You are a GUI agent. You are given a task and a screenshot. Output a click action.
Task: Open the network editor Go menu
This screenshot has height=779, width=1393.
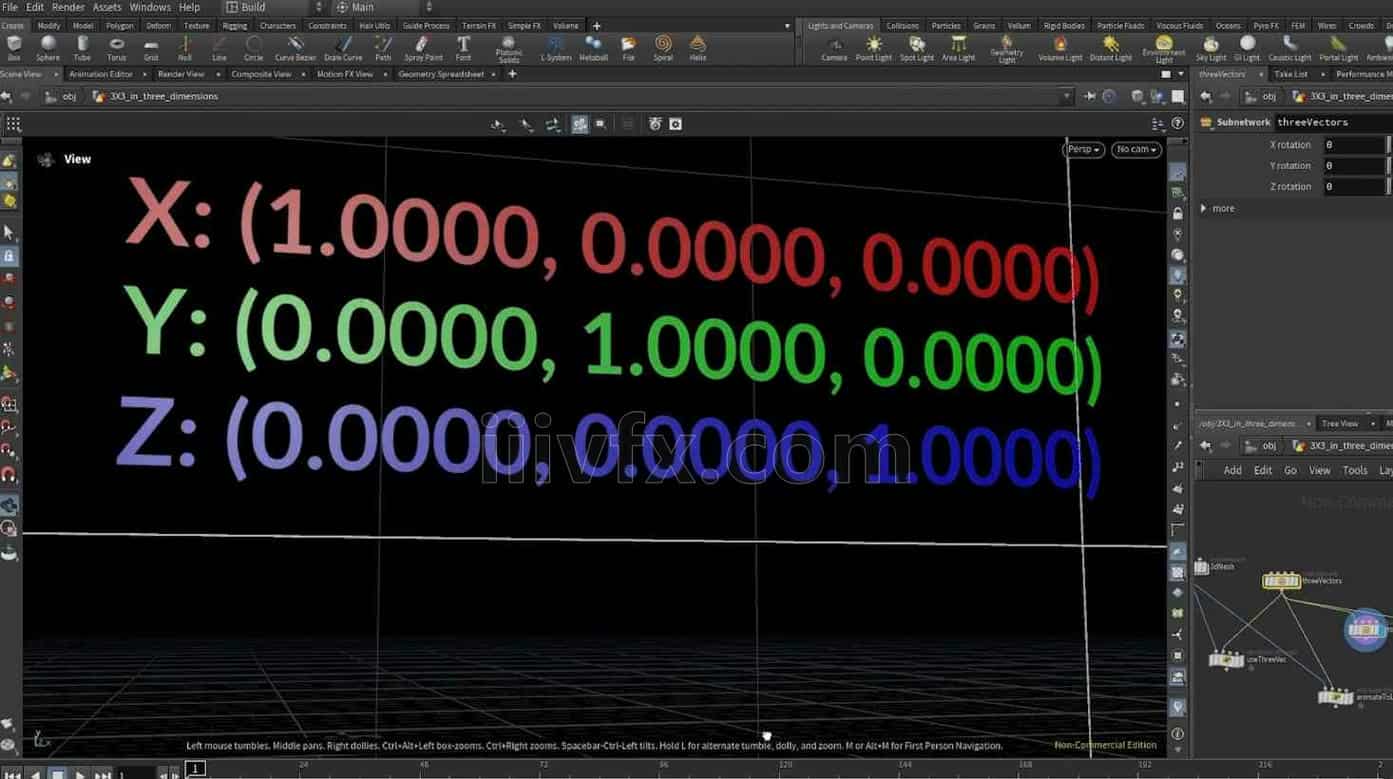pos(1290,470)
